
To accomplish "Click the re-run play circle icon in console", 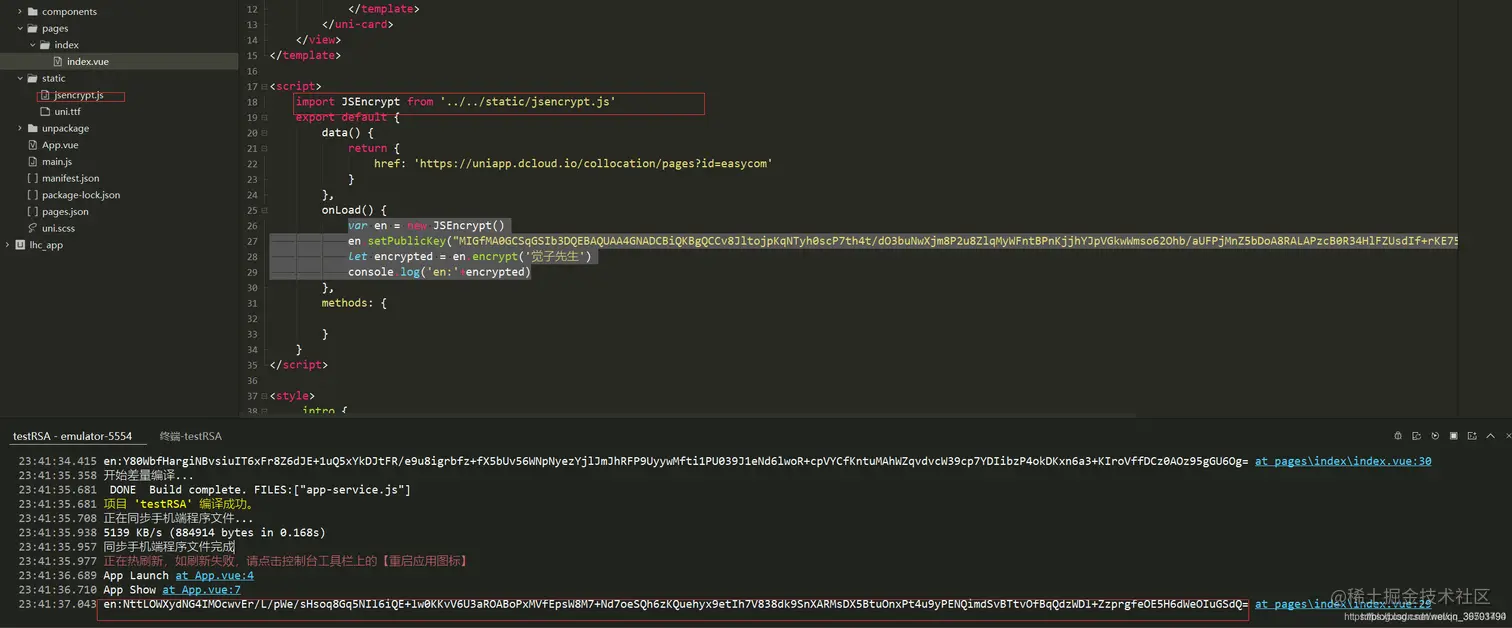I will 1435,436.
